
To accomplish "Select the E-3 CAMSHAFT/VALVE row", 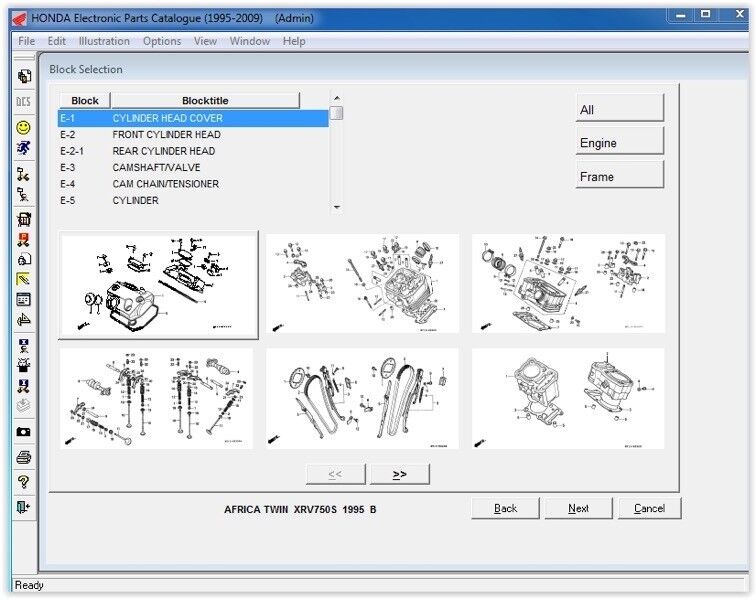I will [x=193, y=167].
